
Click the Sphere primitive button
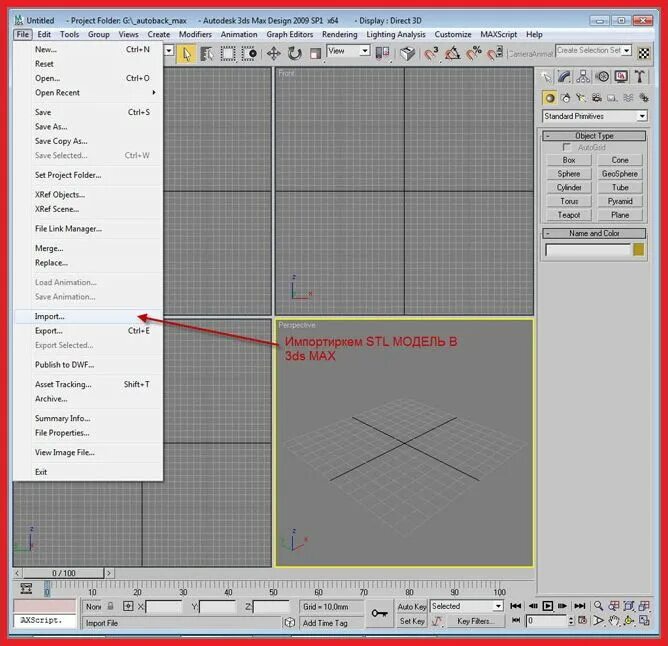click(569, 174)
